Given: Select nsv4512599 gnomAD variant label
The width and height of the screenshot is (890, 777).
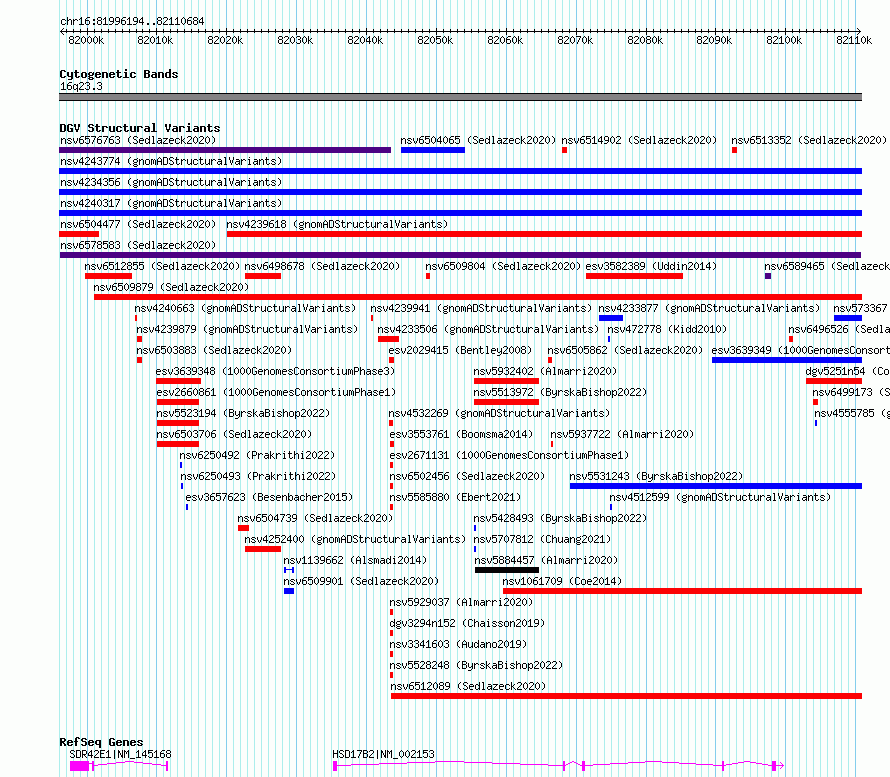Looking at the screenshot, I should pos(720,497).
